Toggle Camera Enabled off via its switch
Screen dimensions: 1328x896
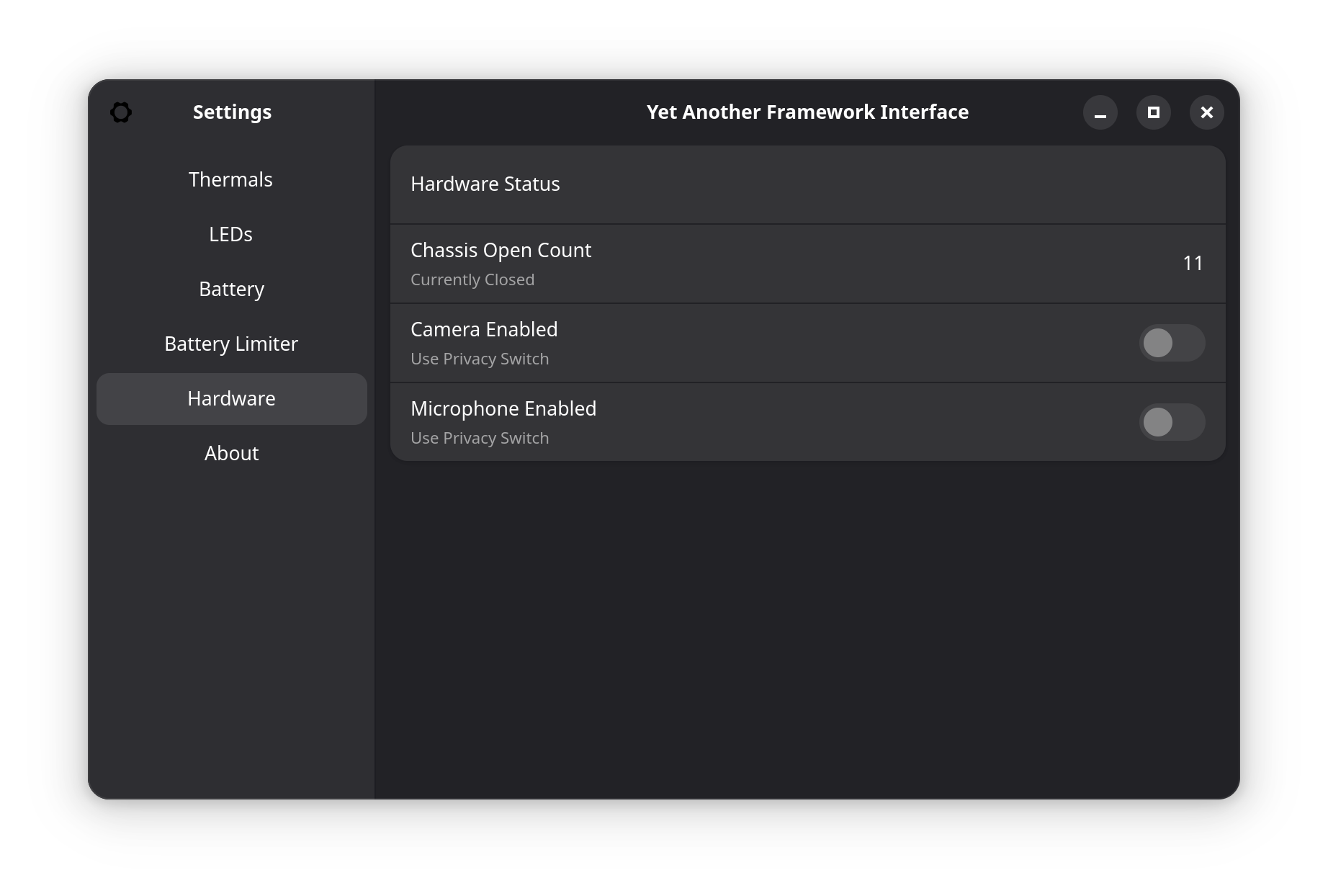click(1172, 344)
